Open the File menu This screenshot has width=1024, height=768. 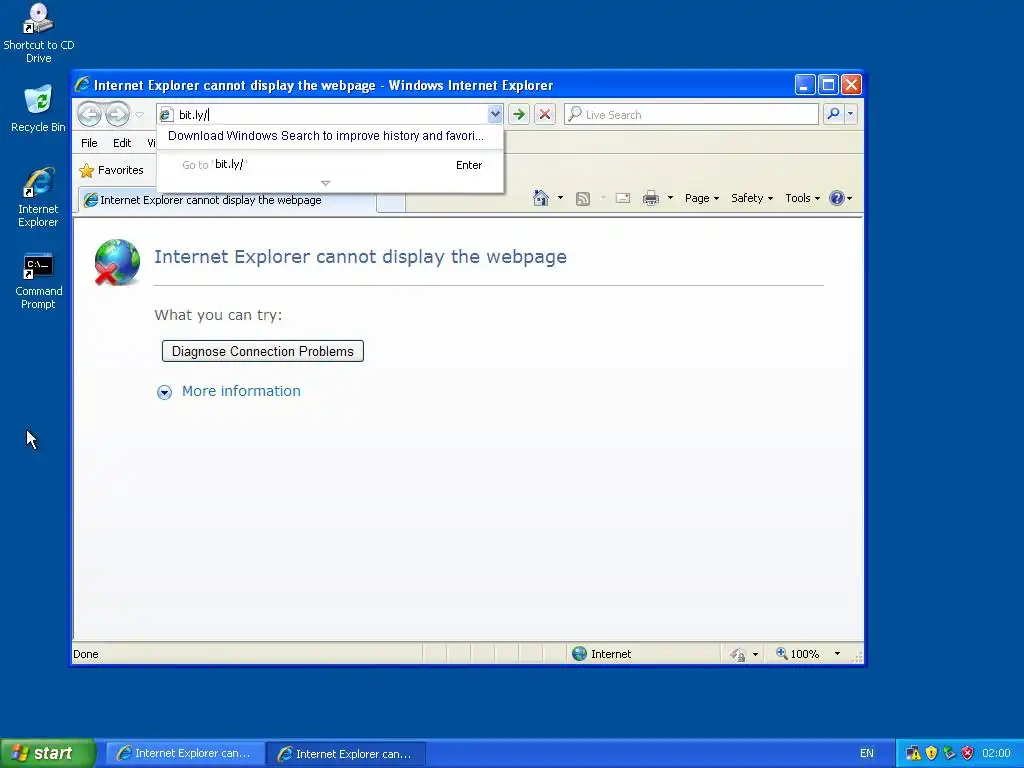[x=89, y=143]
